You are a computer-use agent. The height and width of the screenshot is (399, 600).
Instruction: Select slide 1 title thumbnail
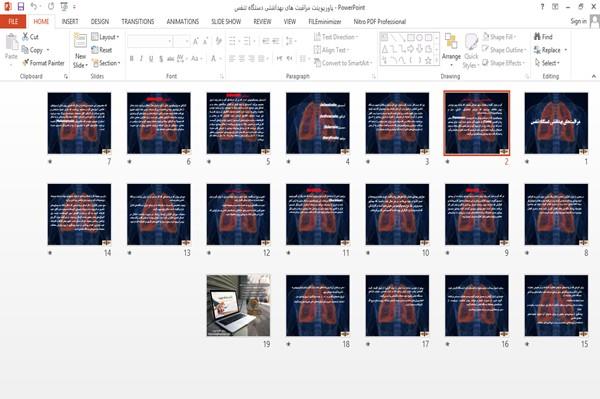(556, 123)
